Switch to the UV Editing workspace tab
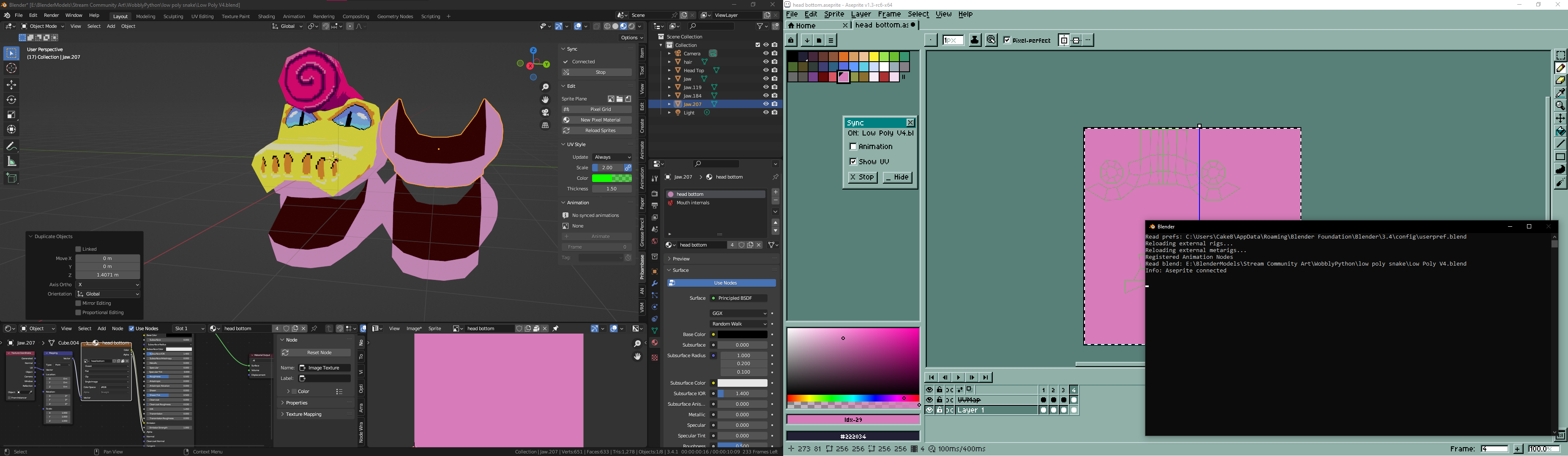Image resolution: width=1568 pixels, height=456 pixels. pyautogui.click(x=202, y=16)
